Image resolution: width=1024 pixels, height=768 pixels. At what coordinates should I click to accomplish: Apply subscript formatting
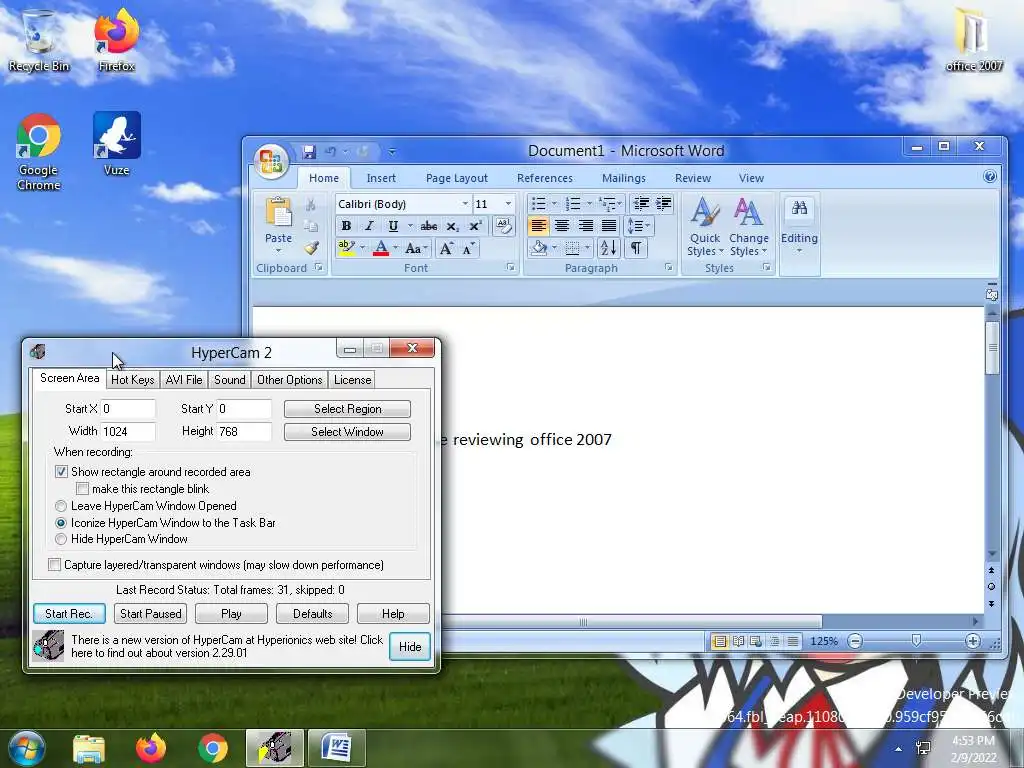(452, 227)
